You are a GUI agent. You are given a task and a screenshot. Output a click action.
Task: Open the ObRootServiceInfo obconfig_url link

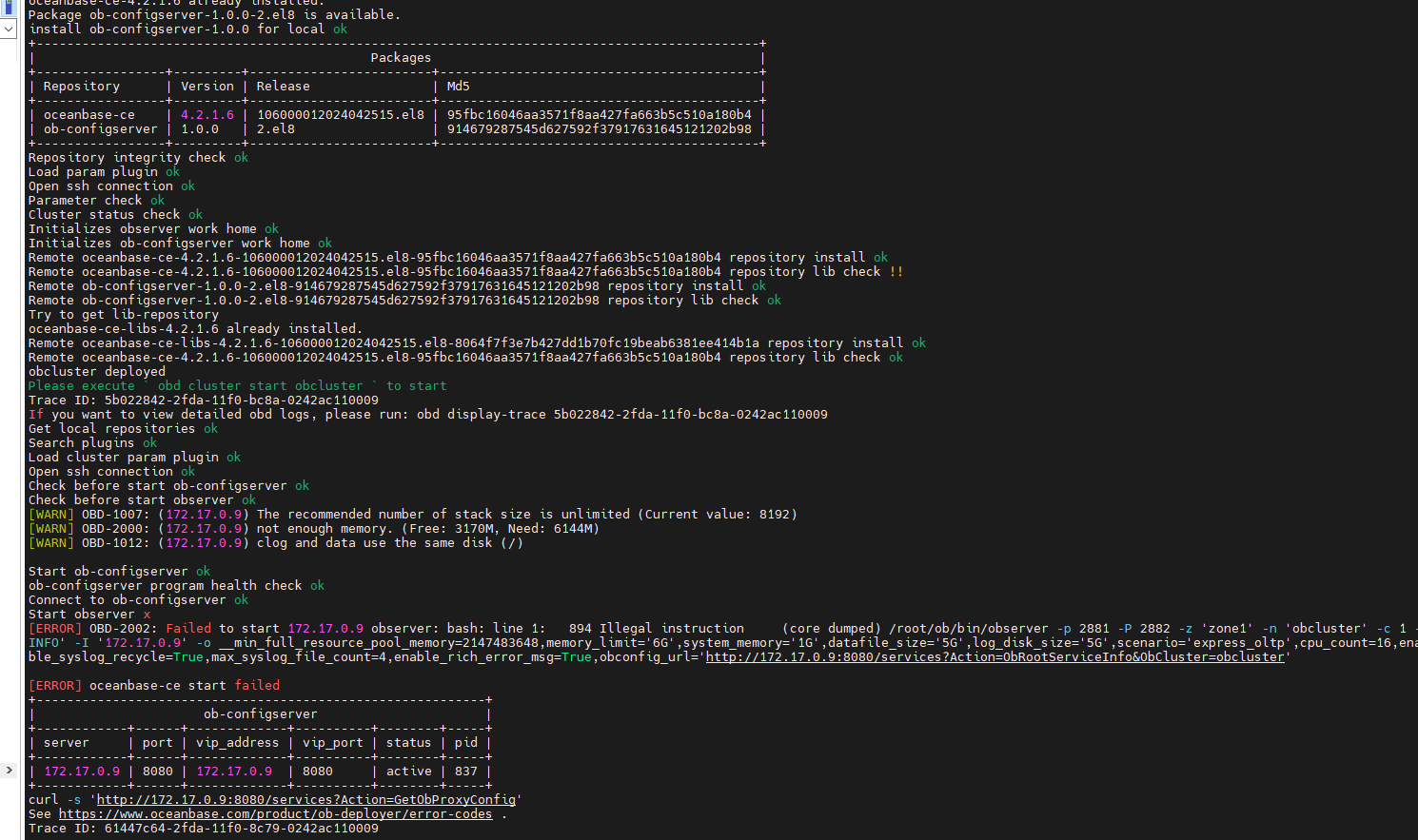(x=995, y=657)
